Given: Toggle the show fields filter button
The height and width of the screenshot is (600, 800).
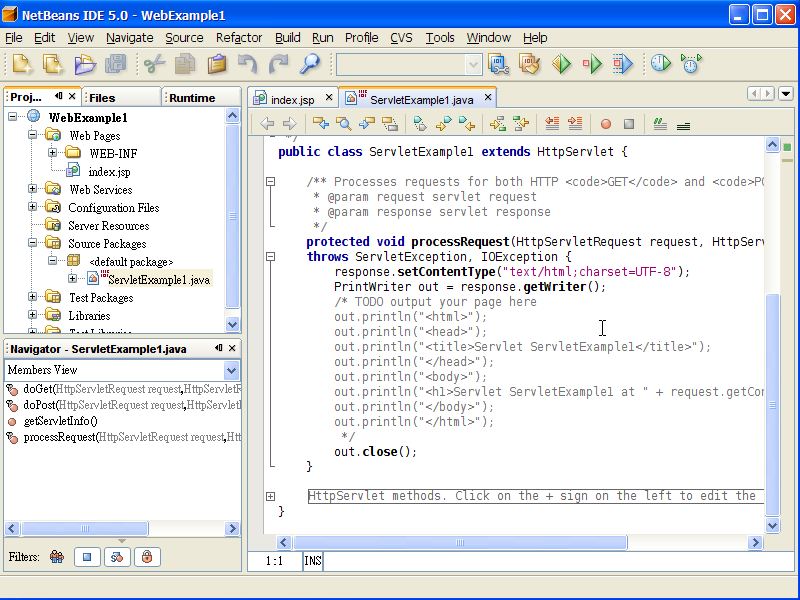Looking at the screenshot, I should [87, 557].
